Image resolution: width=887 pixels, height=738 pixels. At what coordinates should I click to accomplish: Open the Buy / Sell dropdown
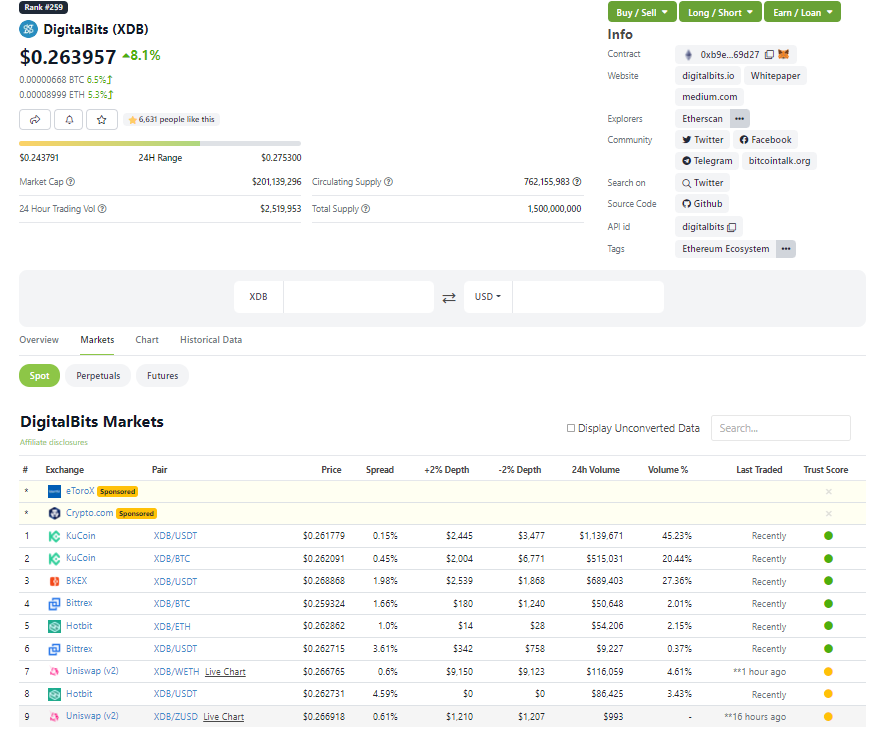point(642,12)
